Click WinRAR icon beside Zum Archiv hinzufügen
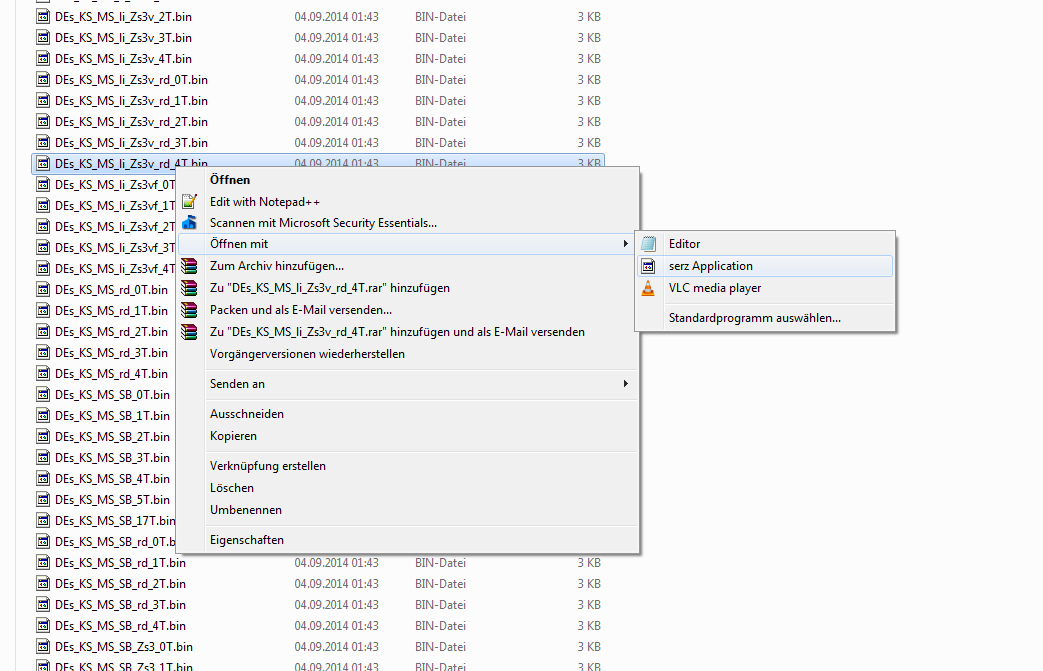This screenshot has width=1043, height=671. point(190,266)
